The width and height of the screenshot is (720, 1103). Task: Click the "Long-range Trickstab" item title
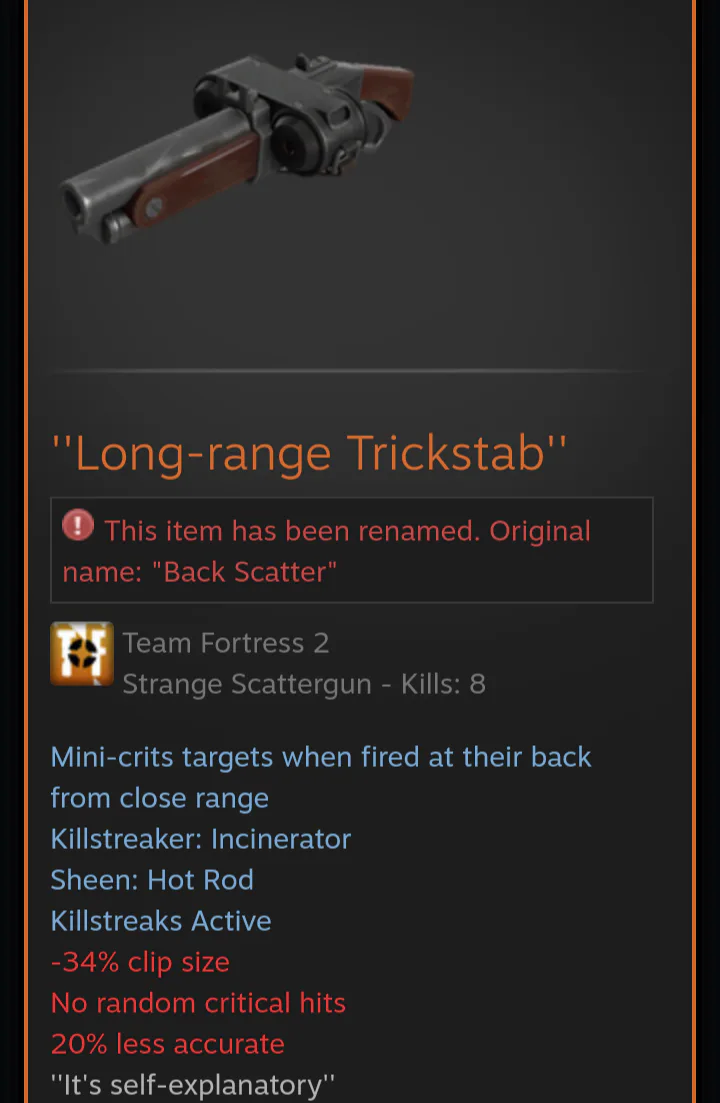click(309, 453)
